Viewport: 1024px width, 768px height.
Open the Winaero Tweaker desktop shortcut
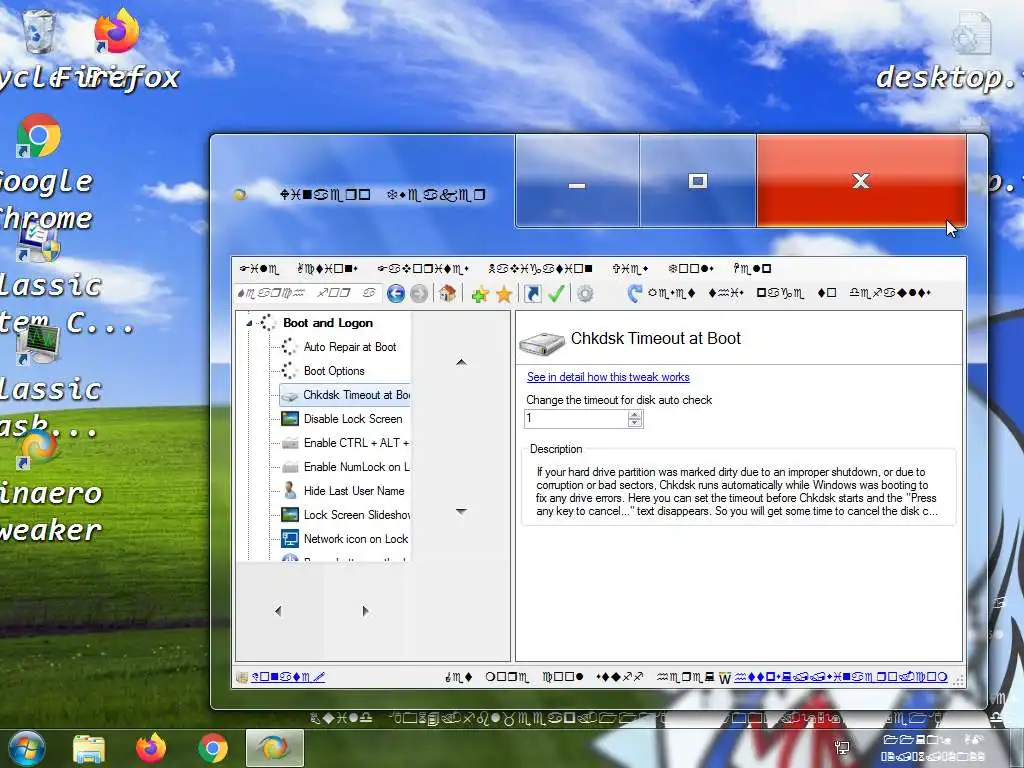[38, 451]
